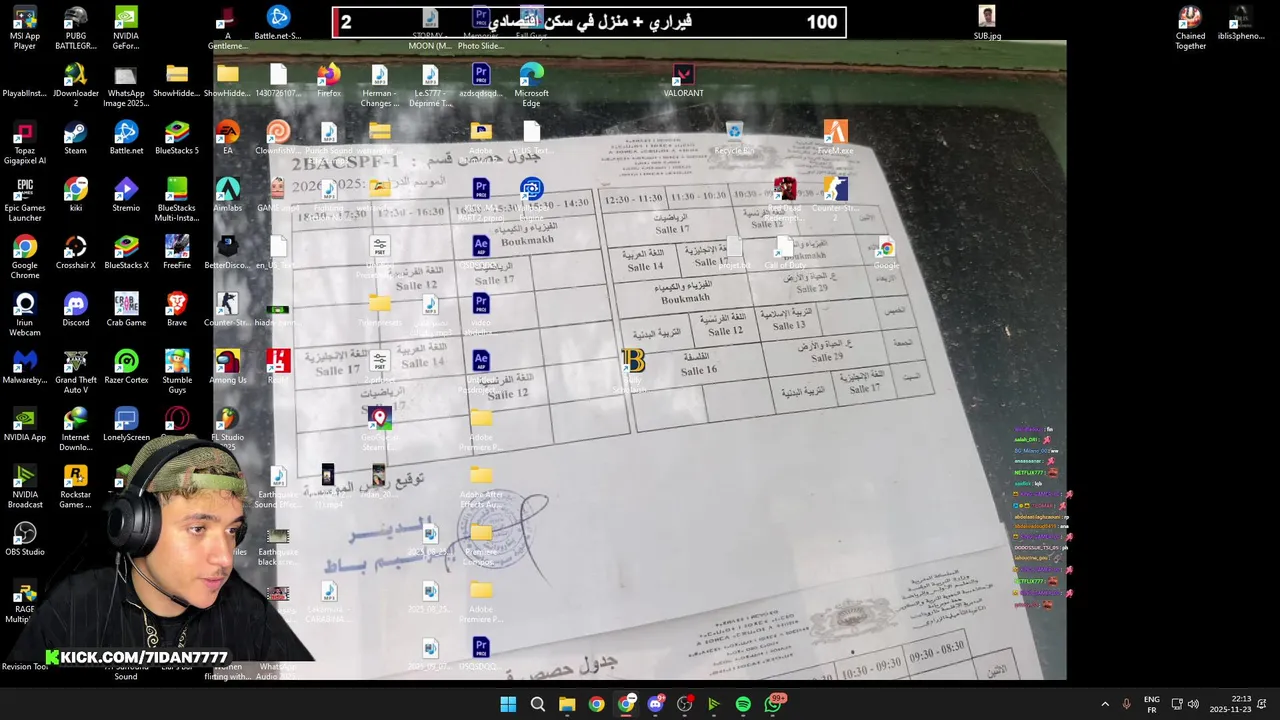1280x720 pixels.
Task: Open BlueStacks Multi-Instance Manager shortcut
Action: [x=177, y=200]
